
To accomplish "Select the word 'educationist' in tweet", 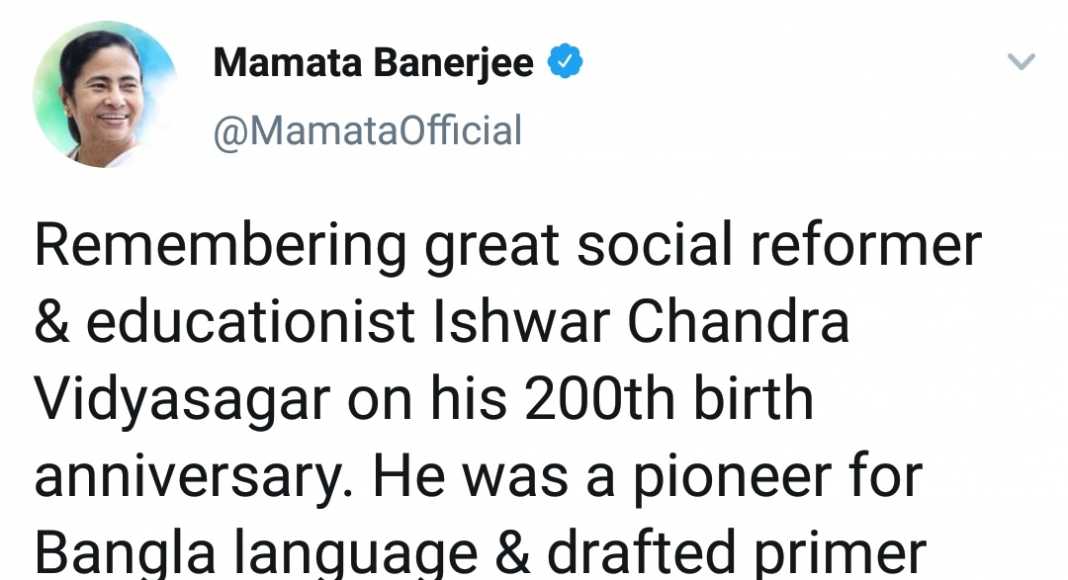I will pyautogui.click(x=251, y=322).
